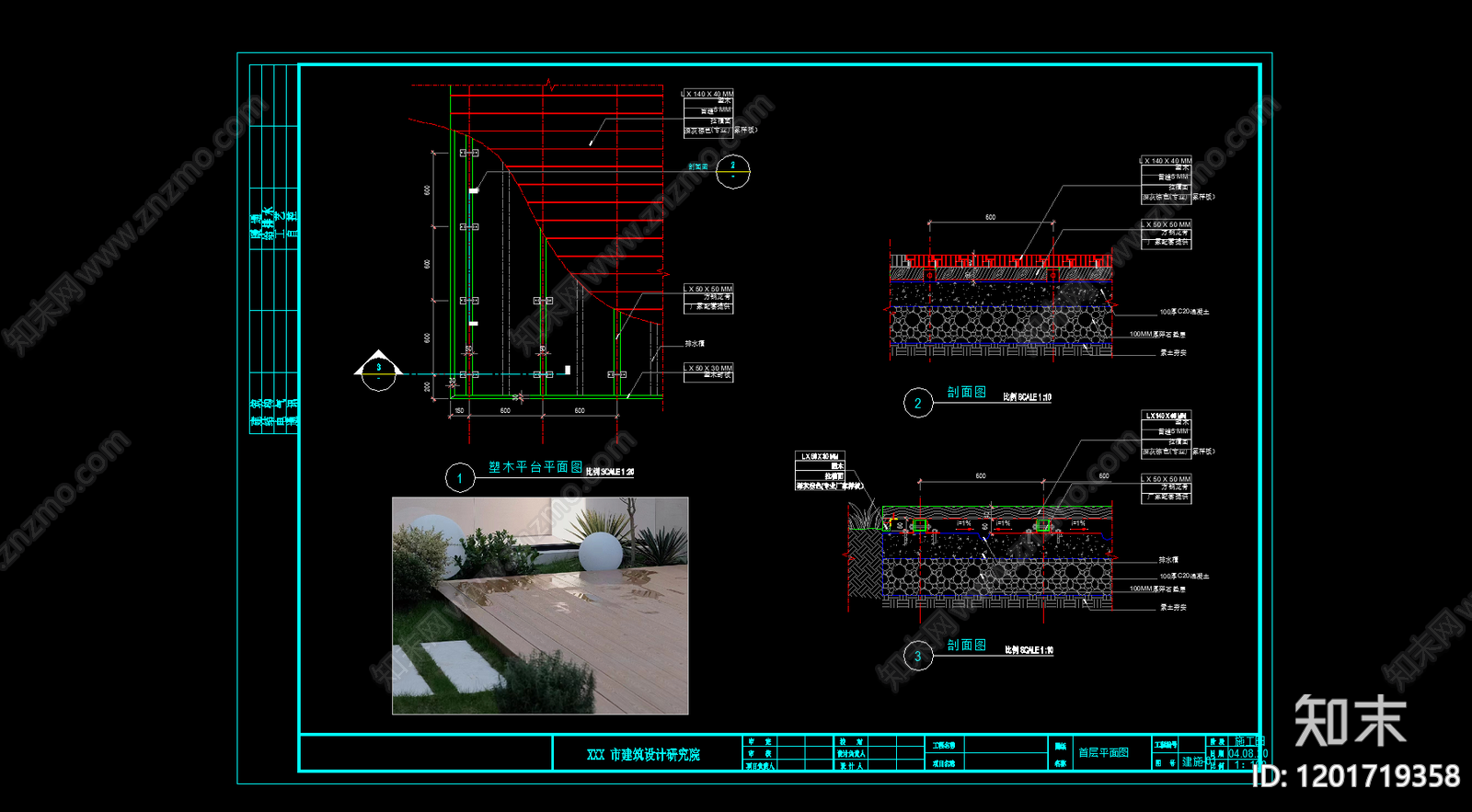Screen dimensions: 1472x812
Task: Select X 50 X 50 MM label in plan view
Action: click(x=709, y=289)
